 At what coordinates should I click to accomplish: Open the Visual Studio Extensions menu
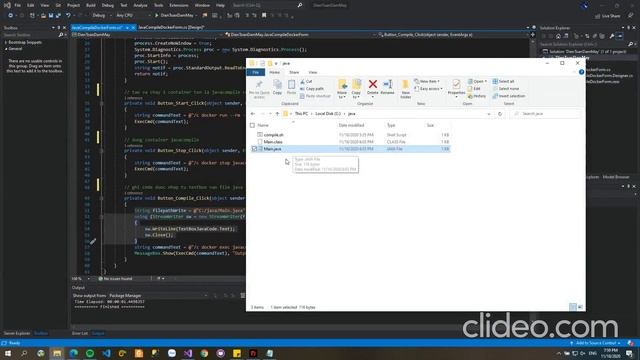pos(179,5)
